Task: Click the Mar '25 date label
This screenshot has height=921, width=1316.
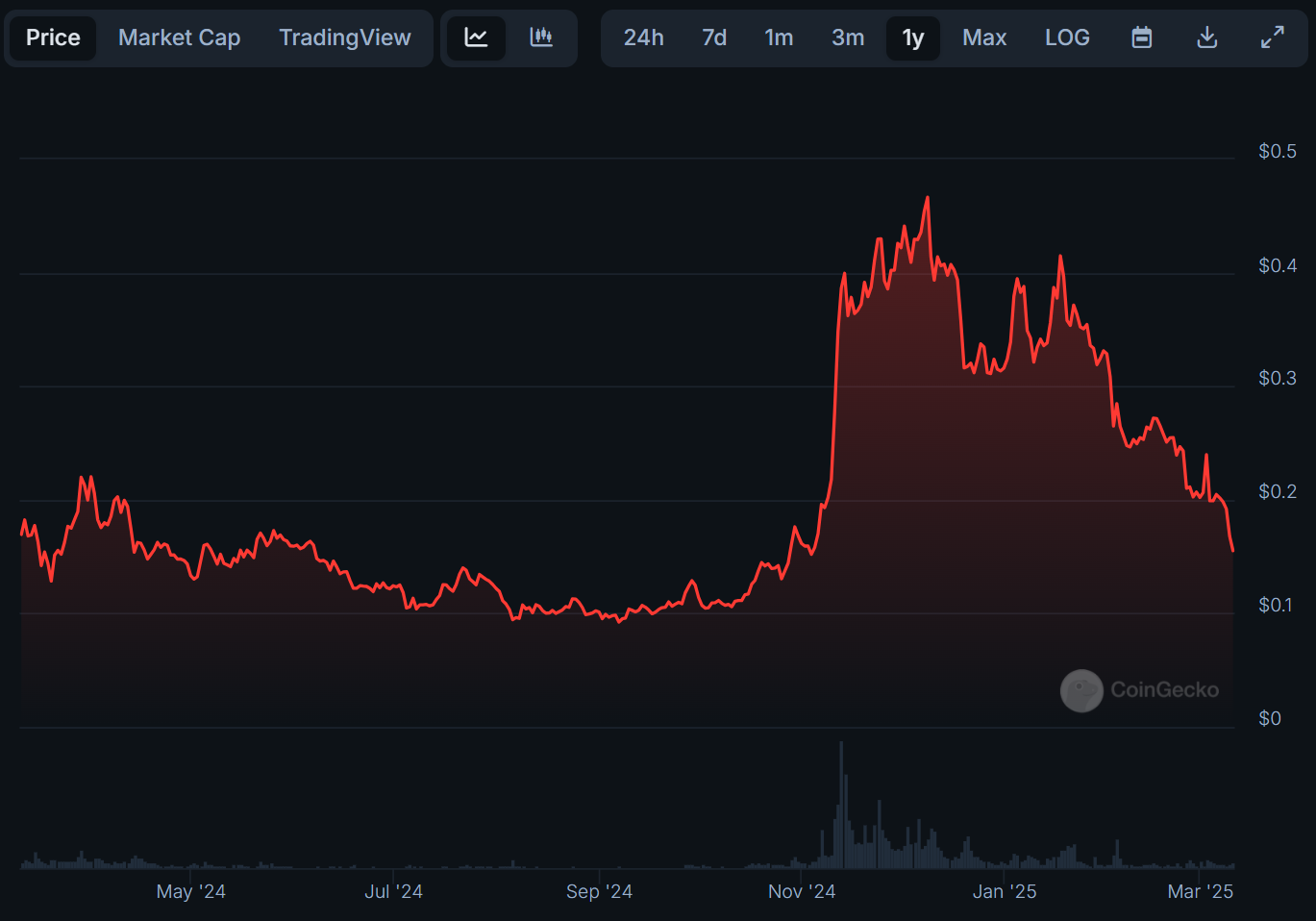Action: click(x=1200, y=891)
